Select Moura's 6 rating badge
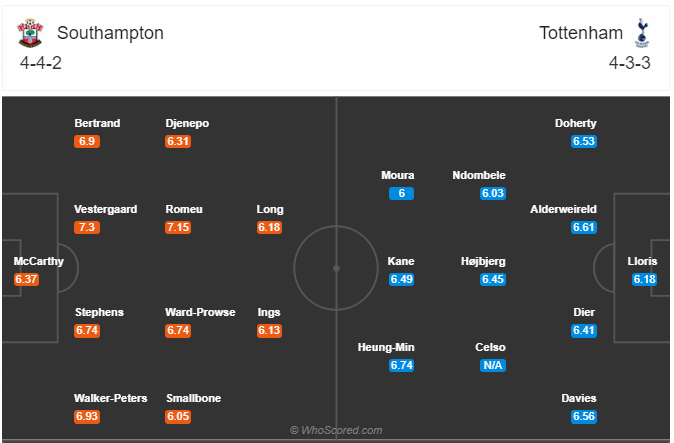This screenshot has height=443, width=674. (401, 193)
